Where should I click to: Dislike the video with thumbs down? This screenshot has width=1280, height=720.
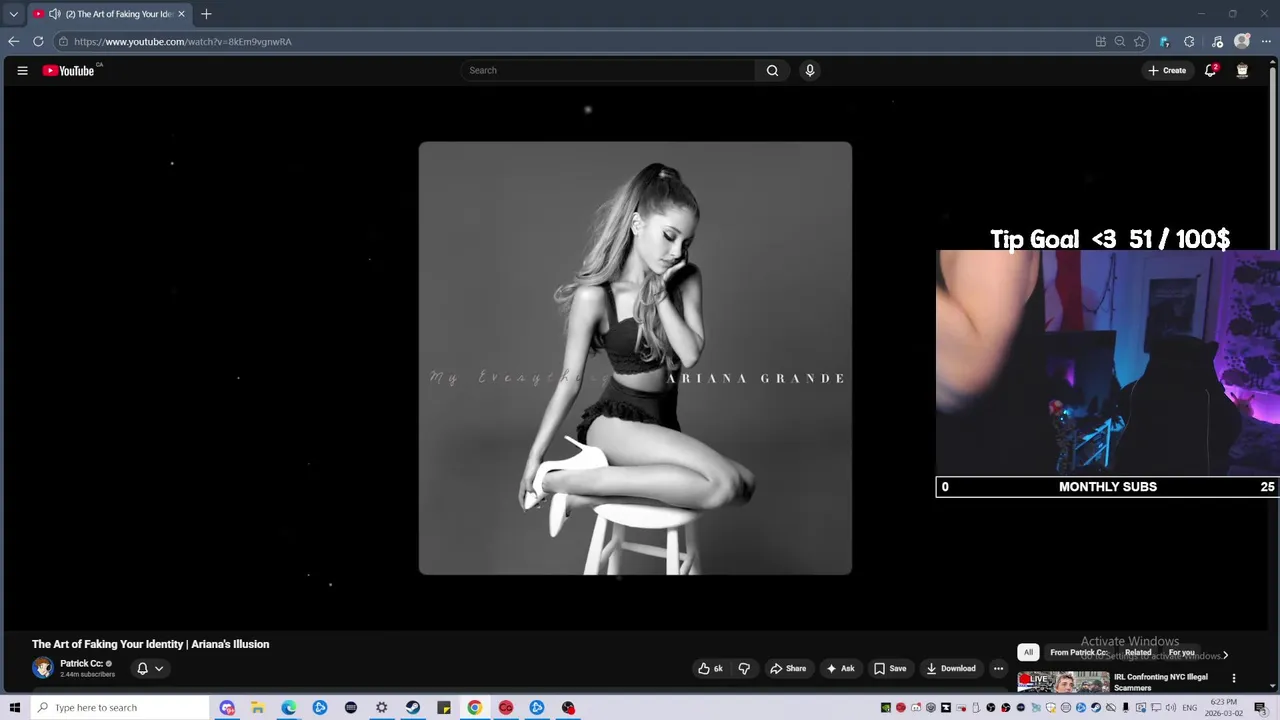[x=744, y=668]
